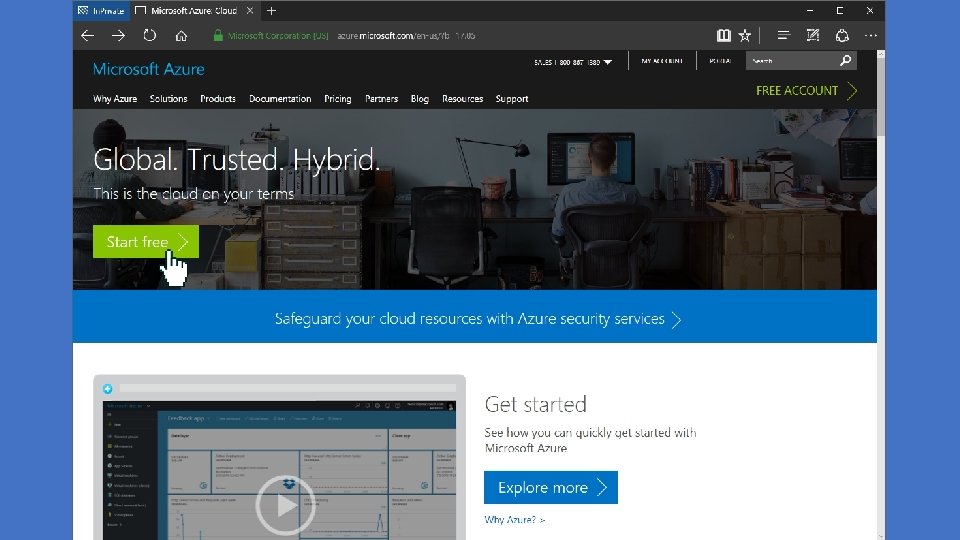Click the search magnifier icon on site
Image resolution: width=960 pixels, height=540 pixels.
pos(846,60)
